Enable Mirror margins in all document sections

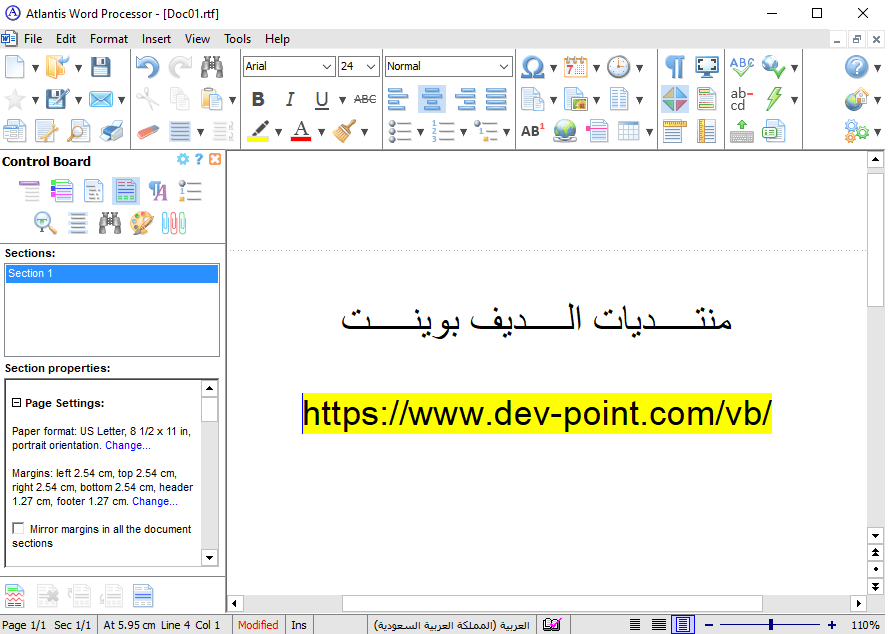(x=18, y=528)
